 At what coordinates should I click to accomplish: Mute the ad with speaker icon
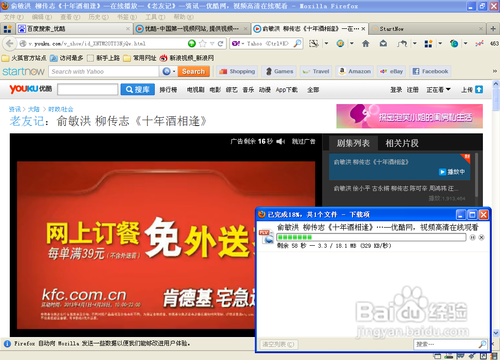(280, 141)
